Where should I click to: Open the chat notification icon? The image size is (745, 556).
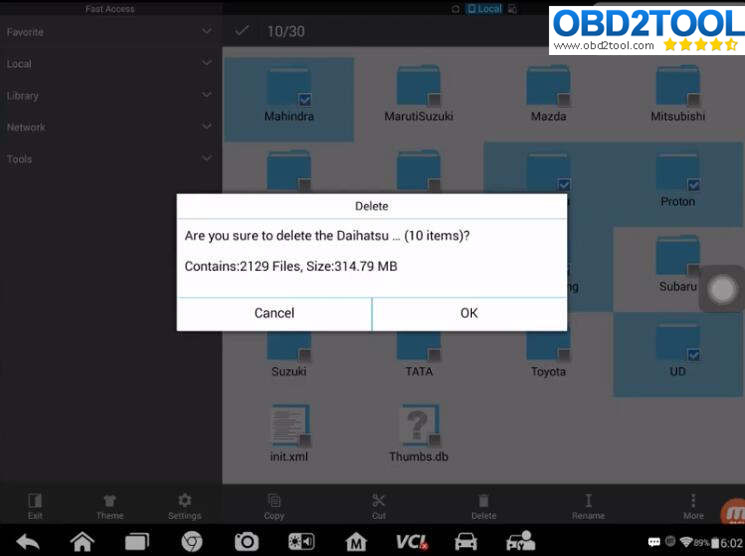pyautogui.click(x=654, y=542)
